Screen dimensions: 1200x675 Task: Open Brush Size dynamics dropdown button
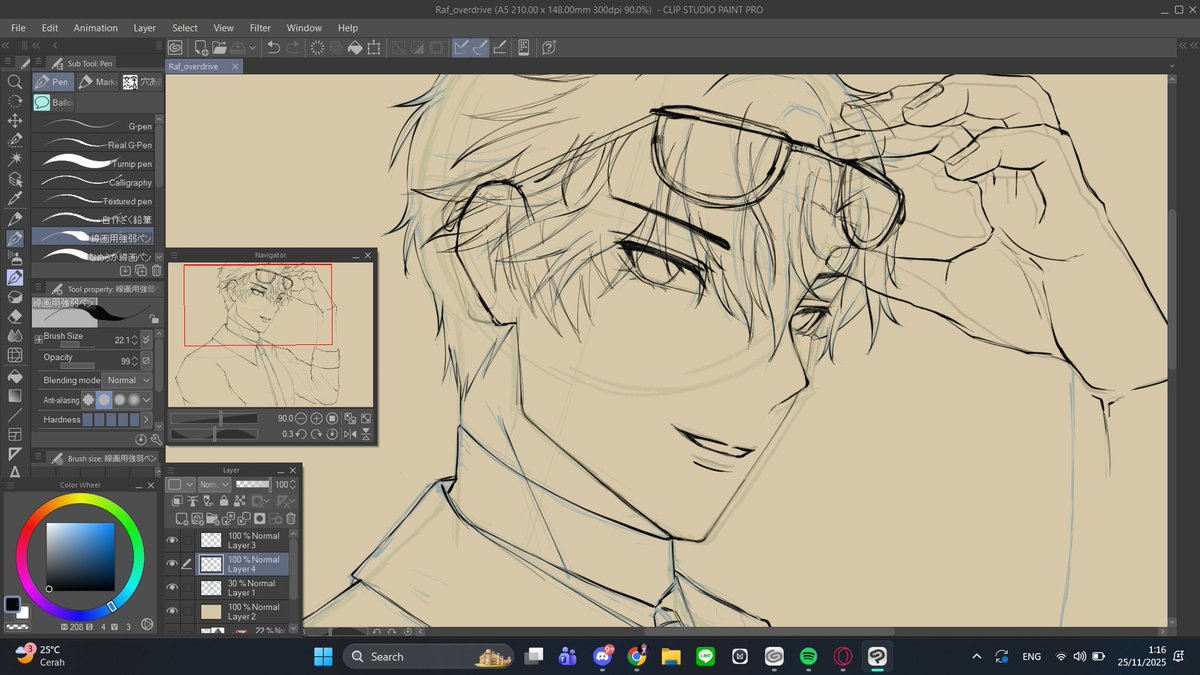point(147,339)
